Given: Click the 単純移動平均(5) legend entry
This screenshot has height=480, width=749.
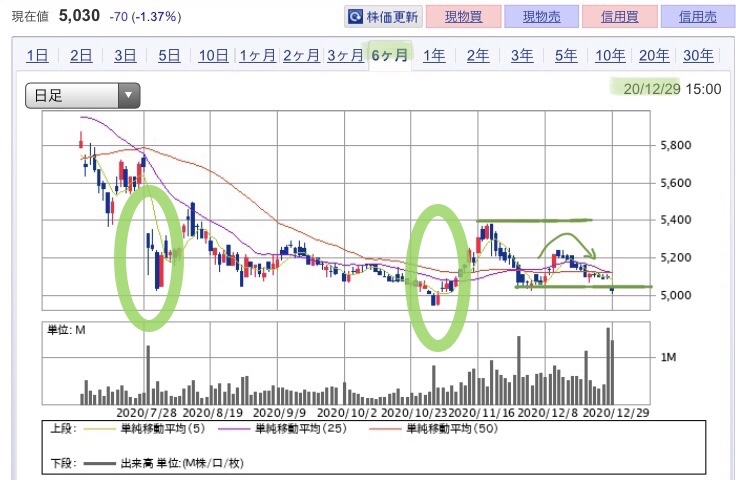Looking at the screenshot, I should pos(145,428).
